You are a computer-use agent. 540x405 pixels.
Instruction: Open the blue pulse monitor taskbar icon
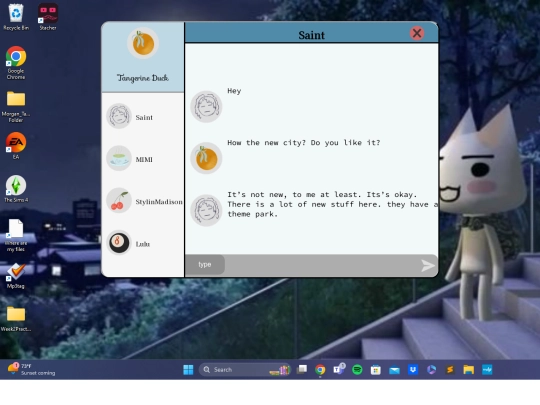click(487, 370)
